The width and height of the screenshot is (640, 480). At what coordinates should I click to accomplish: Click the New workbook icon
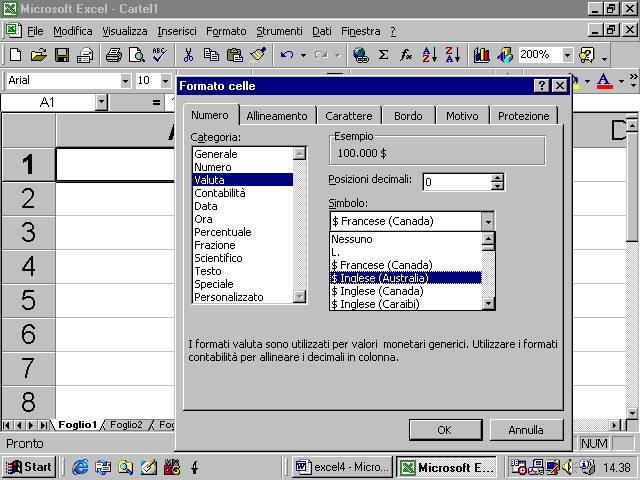point(16,55)
